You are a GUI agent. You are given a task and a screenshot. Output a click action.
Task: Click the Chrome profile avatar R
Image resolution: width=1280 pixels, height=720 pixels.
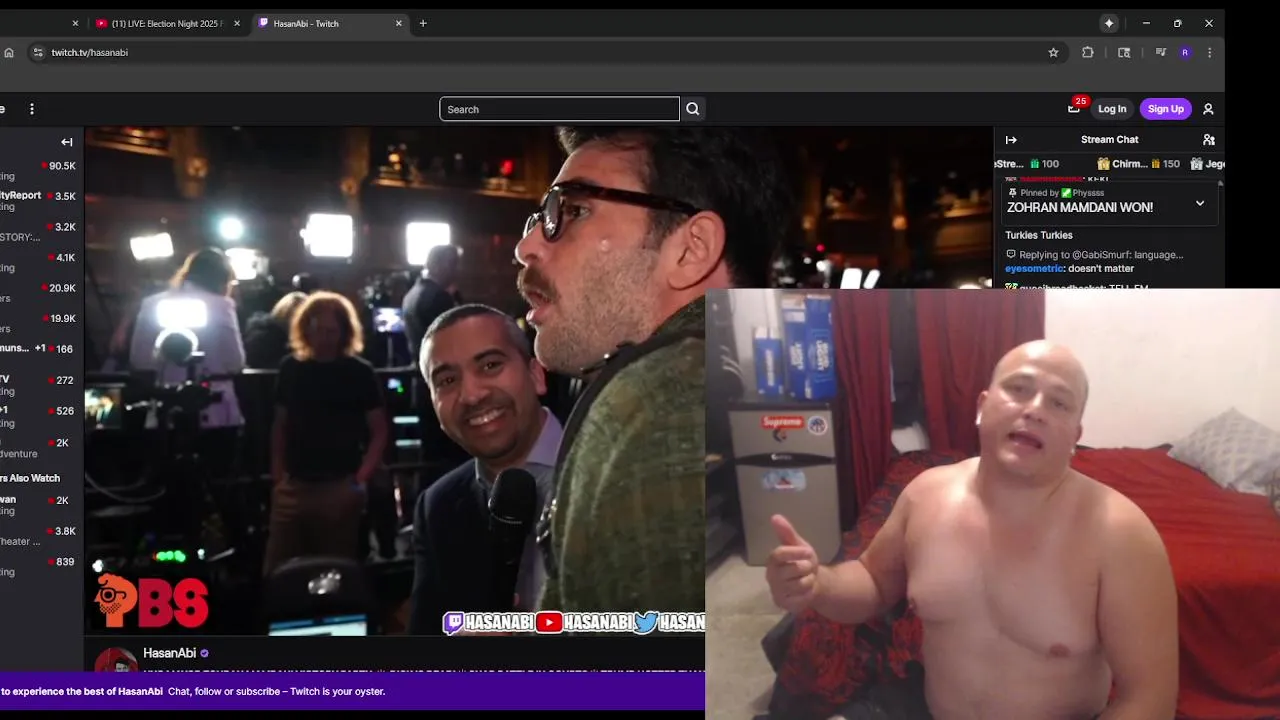tap(1185, 53)
